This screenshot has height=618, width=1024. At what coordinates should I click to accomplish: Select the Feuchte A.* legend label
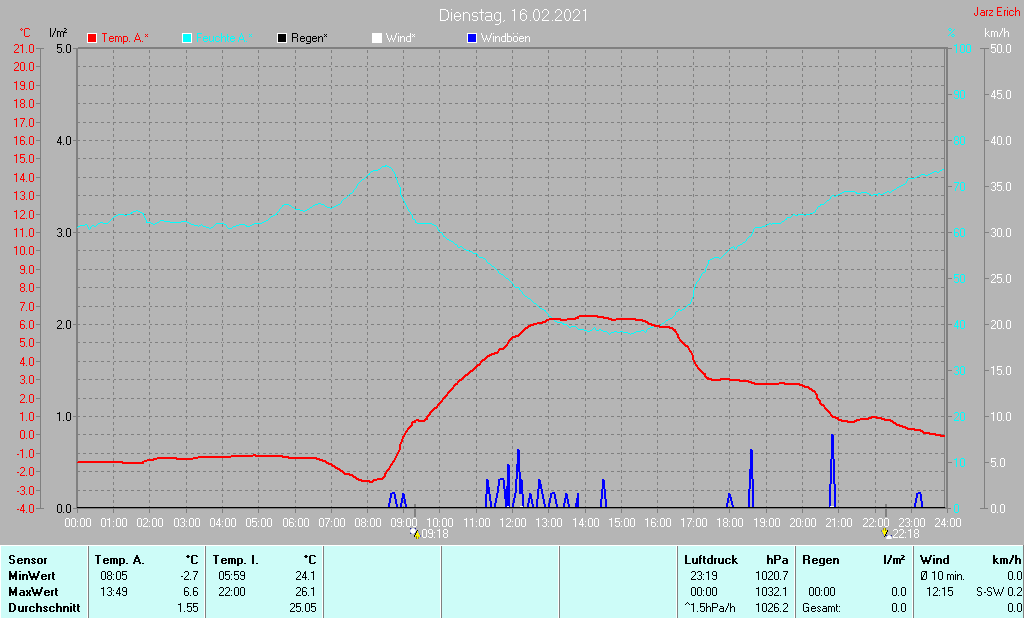223,39
